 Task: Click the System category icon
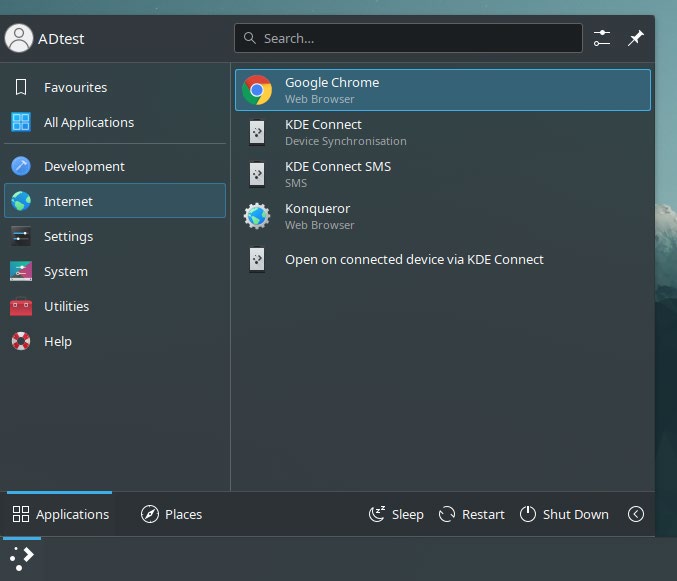pos(21,271)
